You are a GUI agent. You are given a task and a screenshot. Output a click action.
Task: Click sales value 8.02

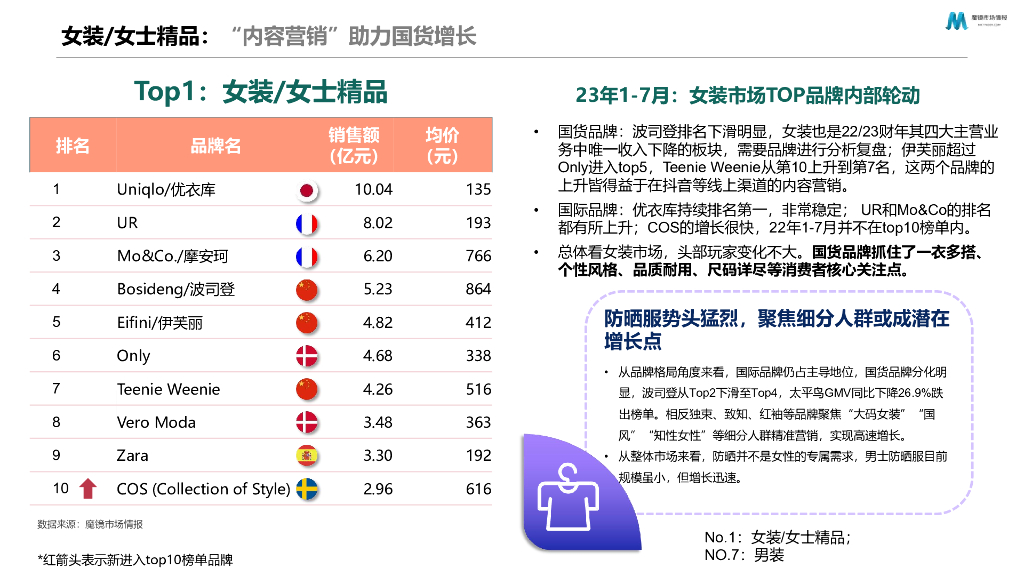coord(378,223)
